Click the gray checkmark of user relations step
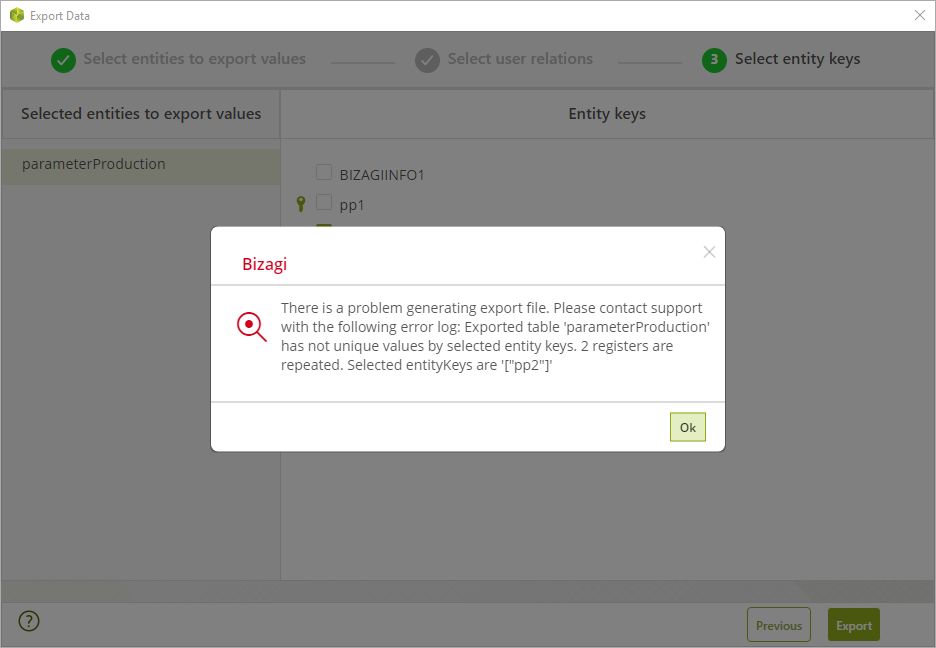 (x=427, y=60)
